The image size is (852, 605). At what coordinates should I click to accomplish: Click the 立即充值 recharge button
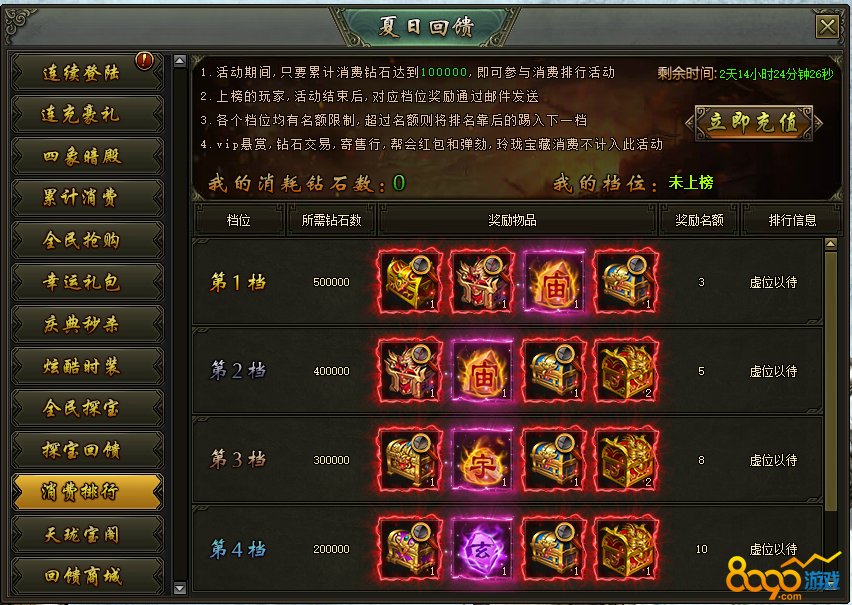coord(754,123)
